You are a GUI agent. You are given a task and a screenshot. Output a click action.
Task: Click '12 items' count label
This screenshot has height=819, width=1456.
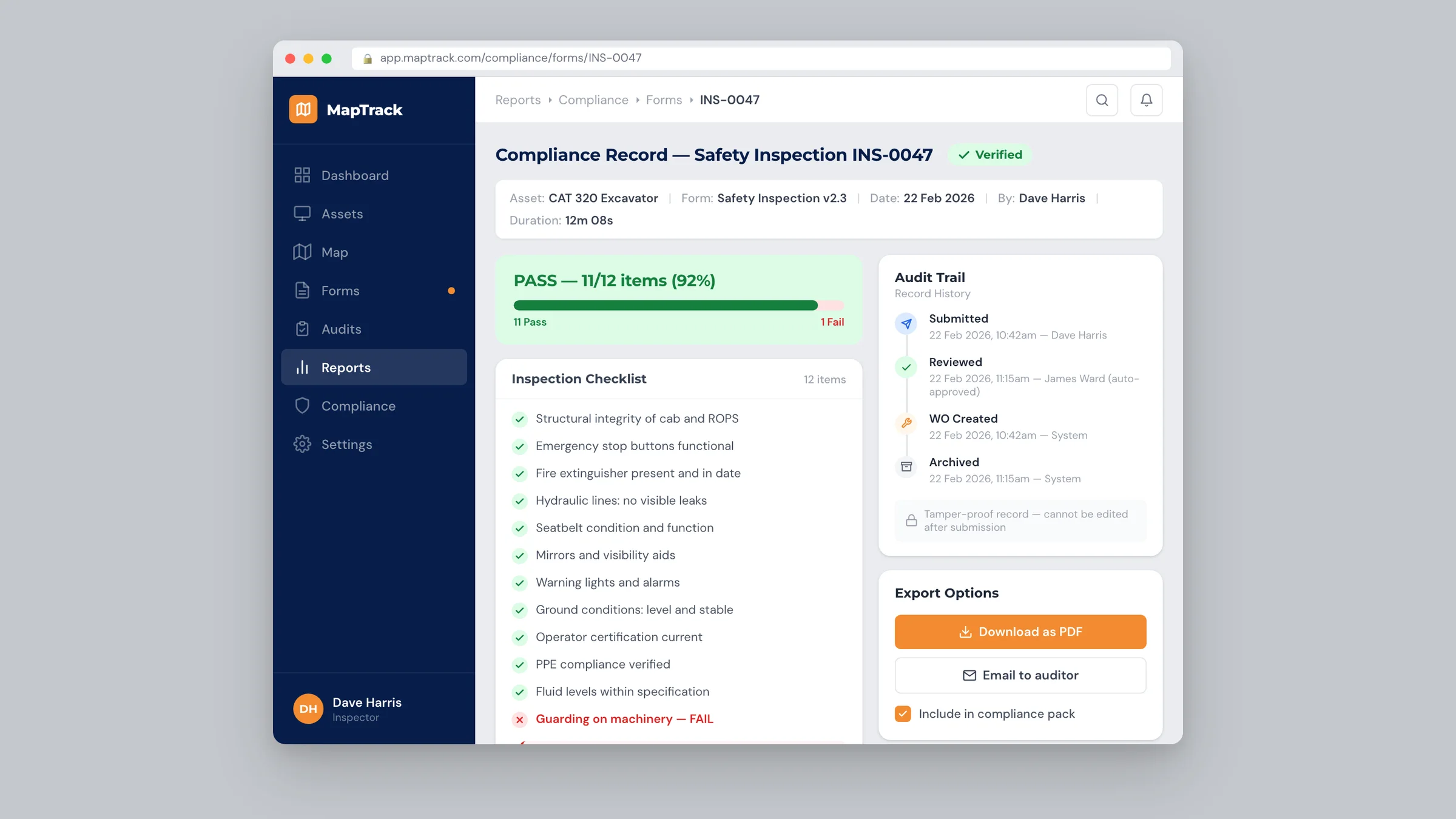click(824, 379)
